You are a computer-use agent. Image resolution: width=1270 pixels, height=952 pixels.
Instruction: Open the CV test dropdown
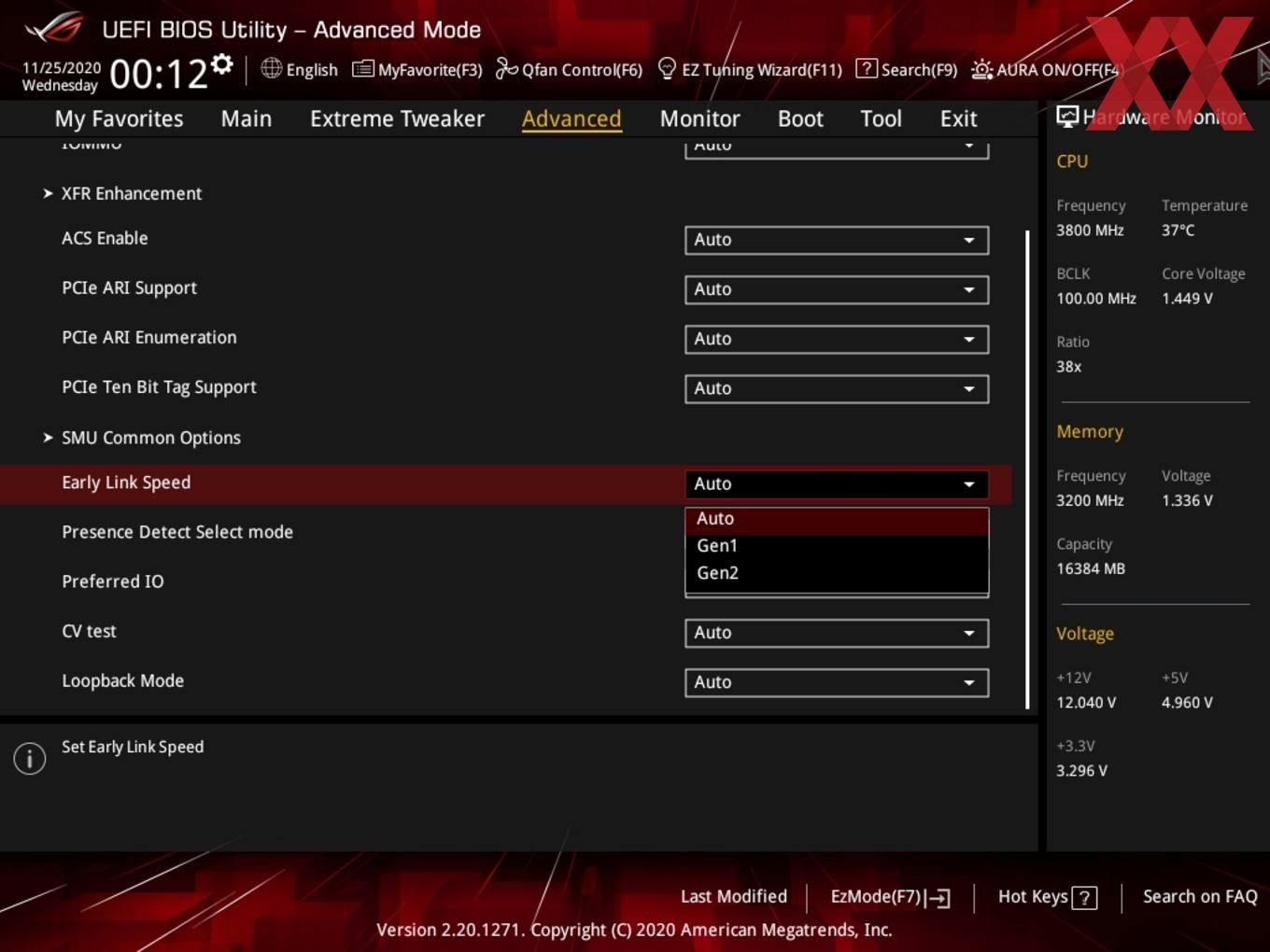(837, 633)
